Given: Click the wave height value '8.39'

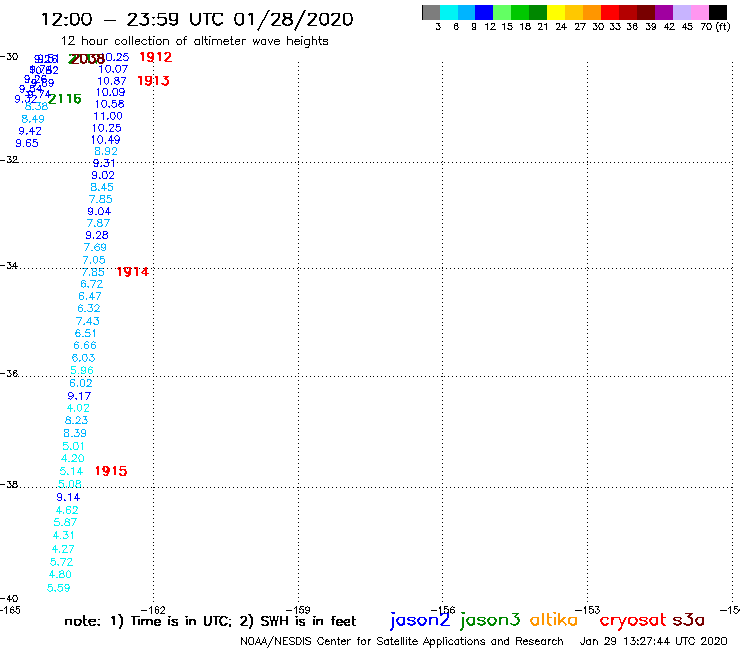Looking at the screenshot, I should (x=75, y=433).
